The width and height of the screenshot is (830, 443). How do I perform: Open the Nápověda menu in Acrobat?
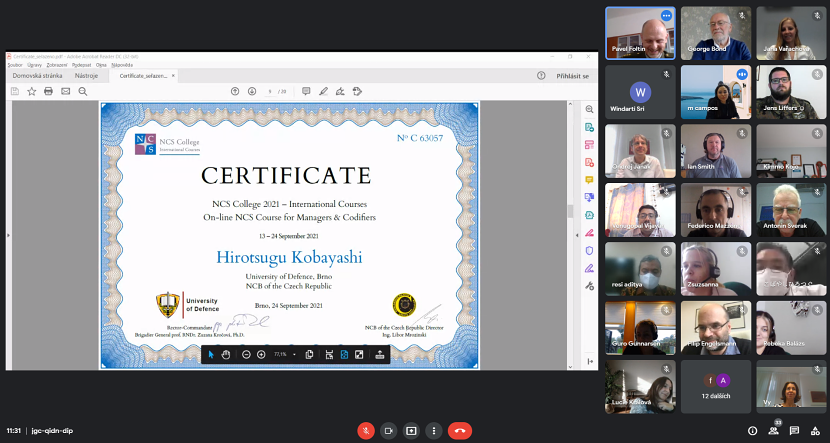coord(122,65)
